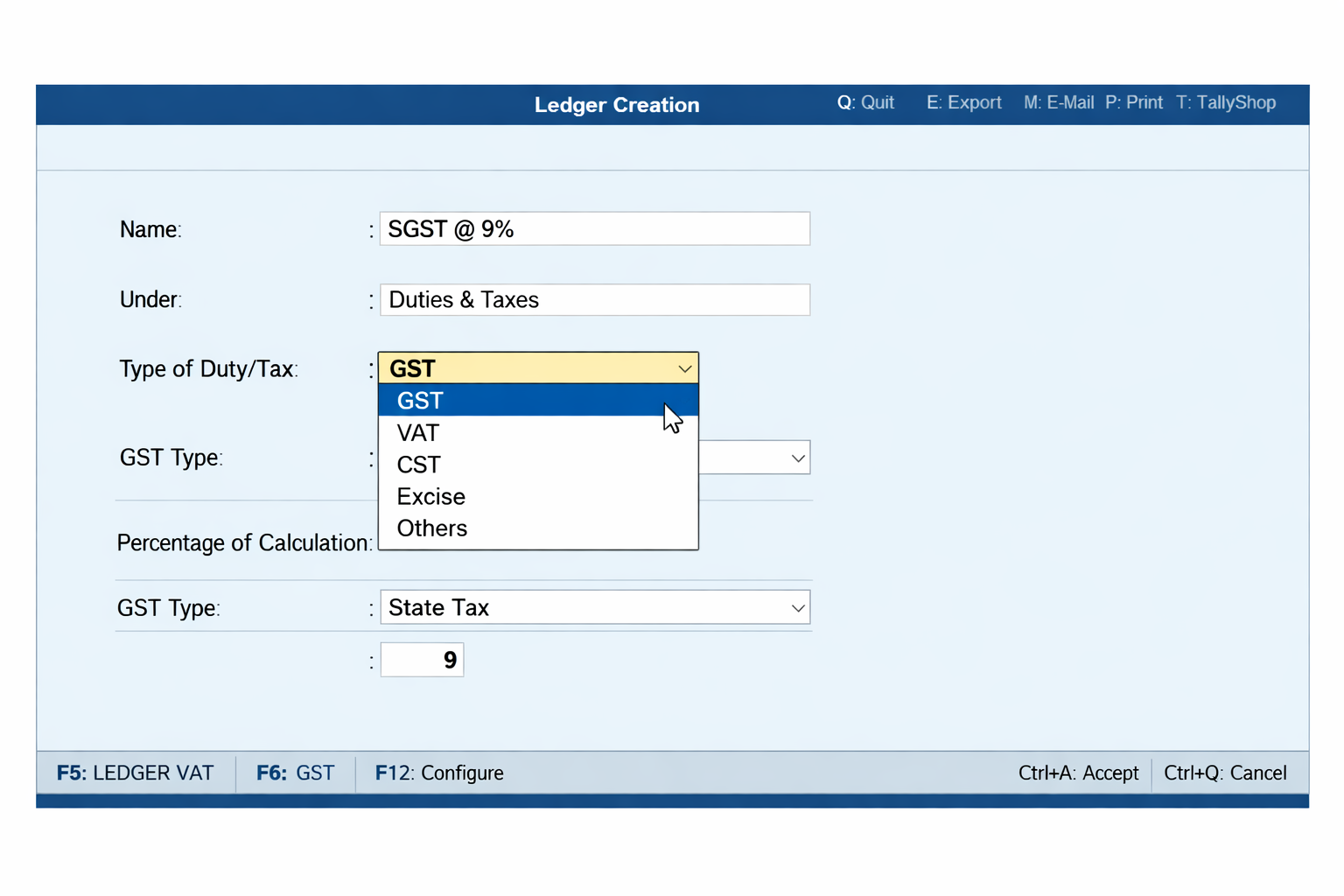The image size is (1344, 896).
Task: Collapse the Type of Duty/Tax dropdown
Action: (684, 368)
